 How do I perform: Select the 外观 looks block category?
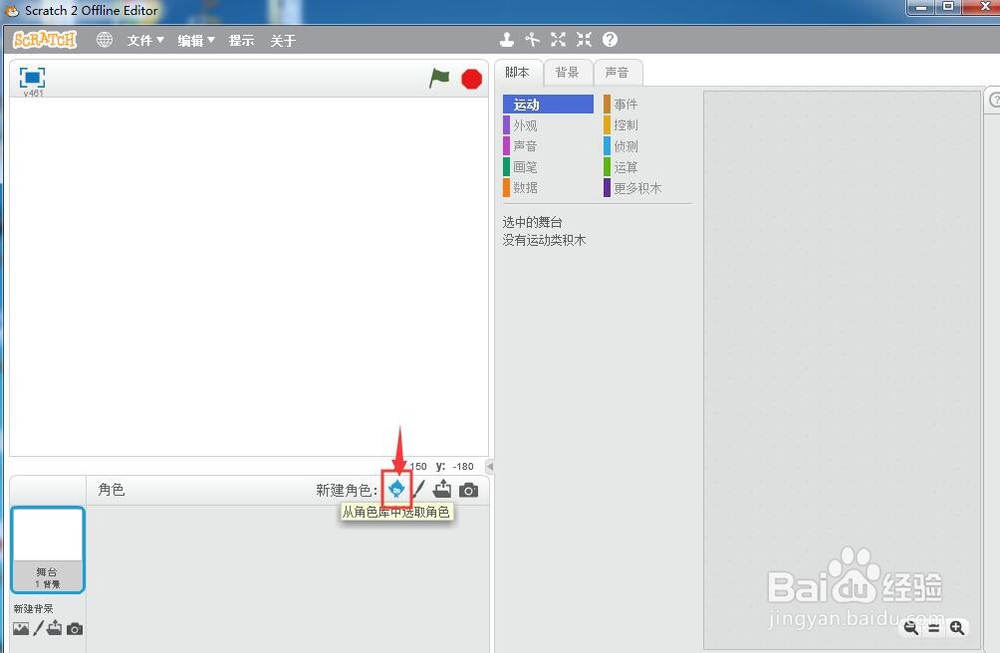(x=548, y=125)
